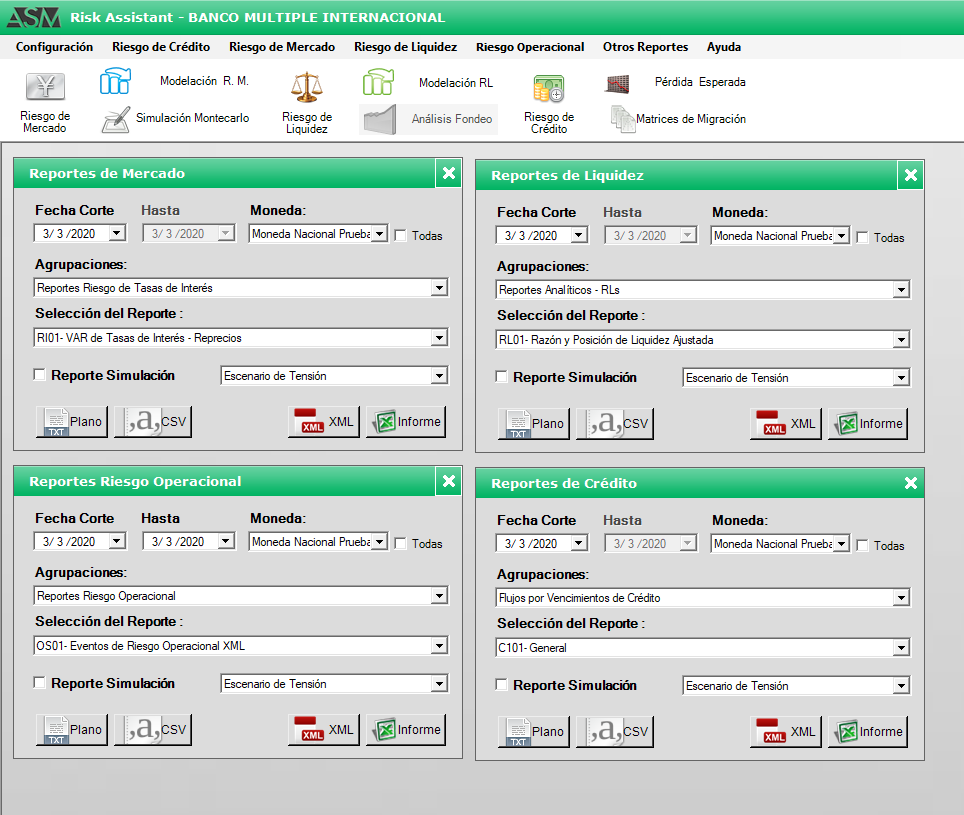
Task: Open Matrices de Migración tool
Action: point(623,119)
